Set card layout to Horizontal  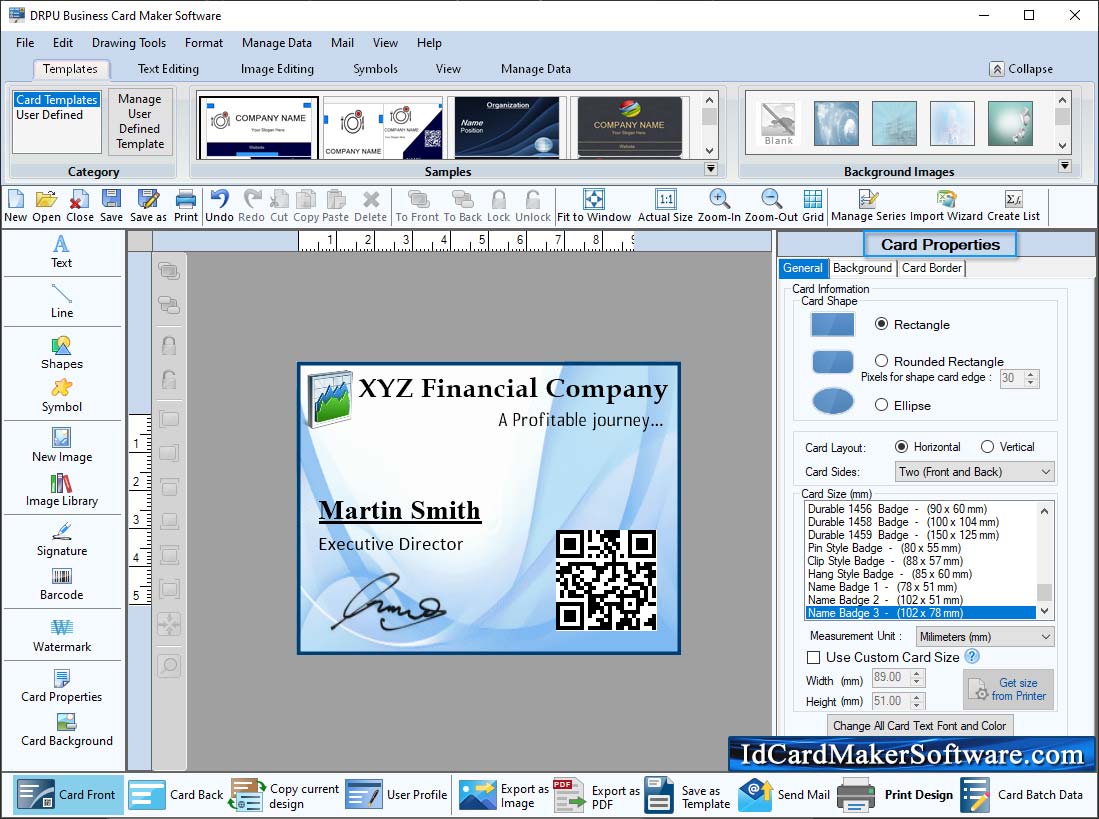pyautogui.click(x=901, y=446)
